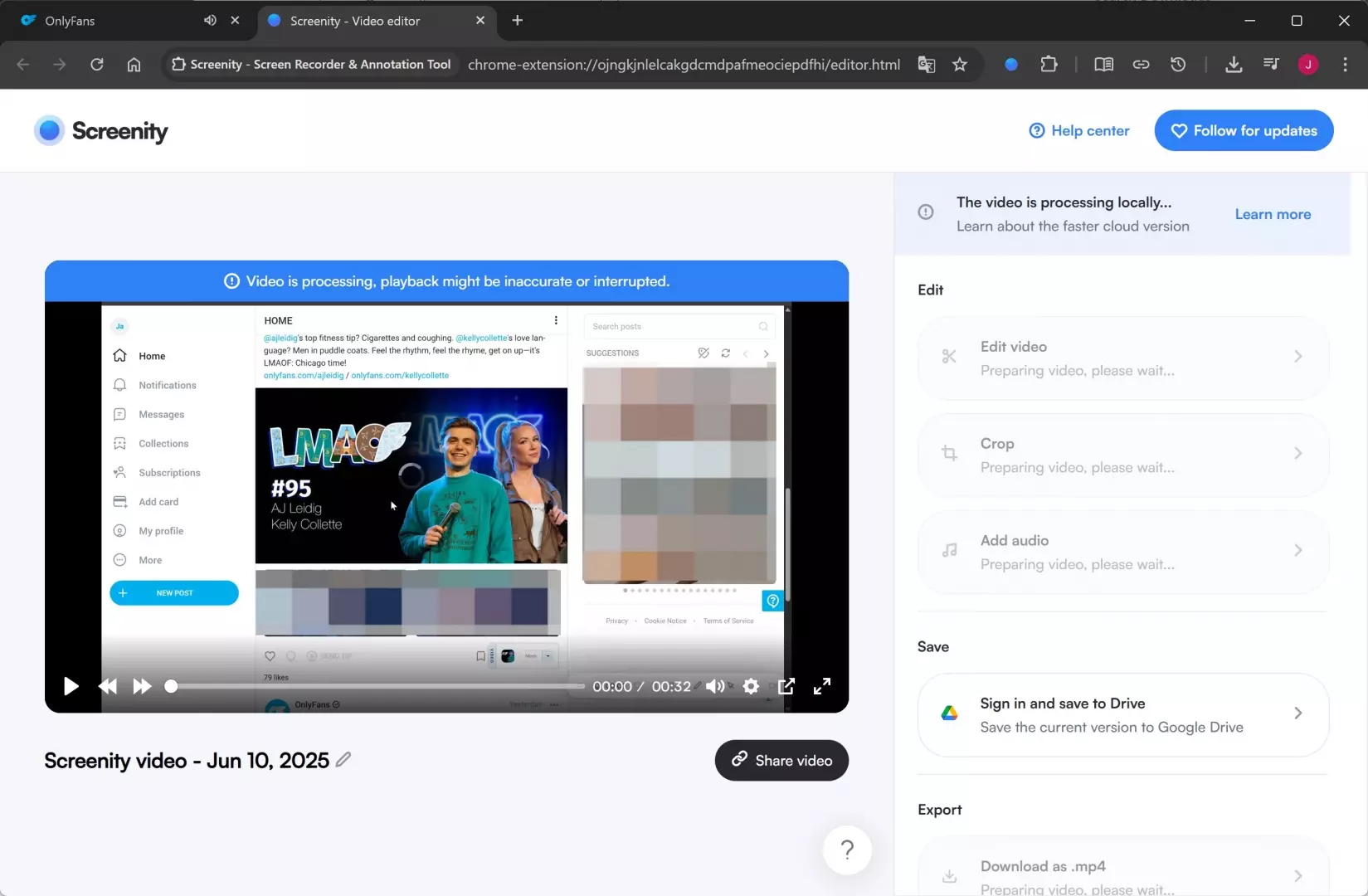Click the link icon in browser toolbar

pos(1142,64)
